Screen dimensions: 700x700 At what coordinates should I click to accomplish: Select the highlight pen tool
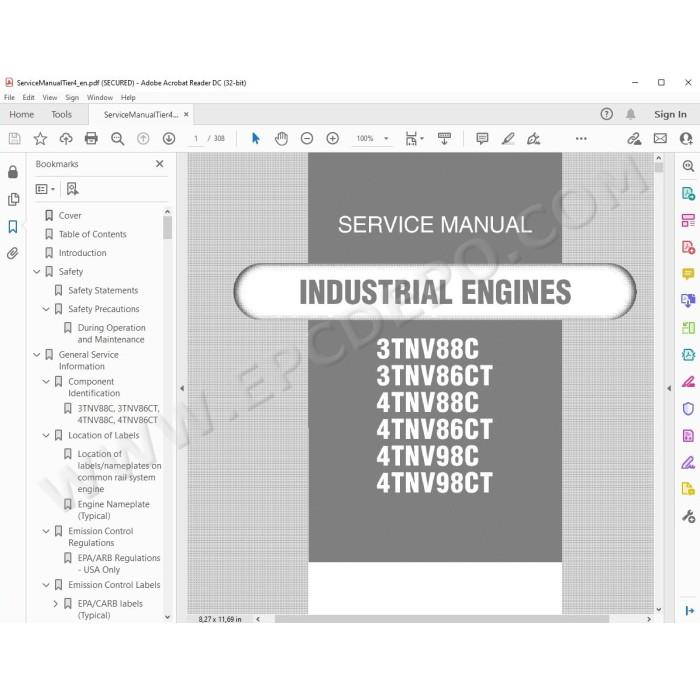click(508, 139)
